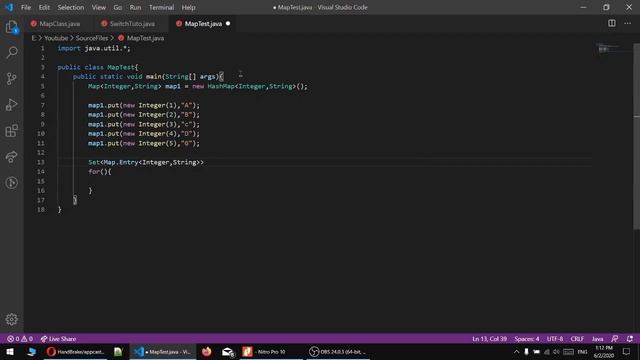This screenshot has width=640, height=360.
Task: Click the SourceFiles breadcrumb folder
Action: (x=92, y=38)
